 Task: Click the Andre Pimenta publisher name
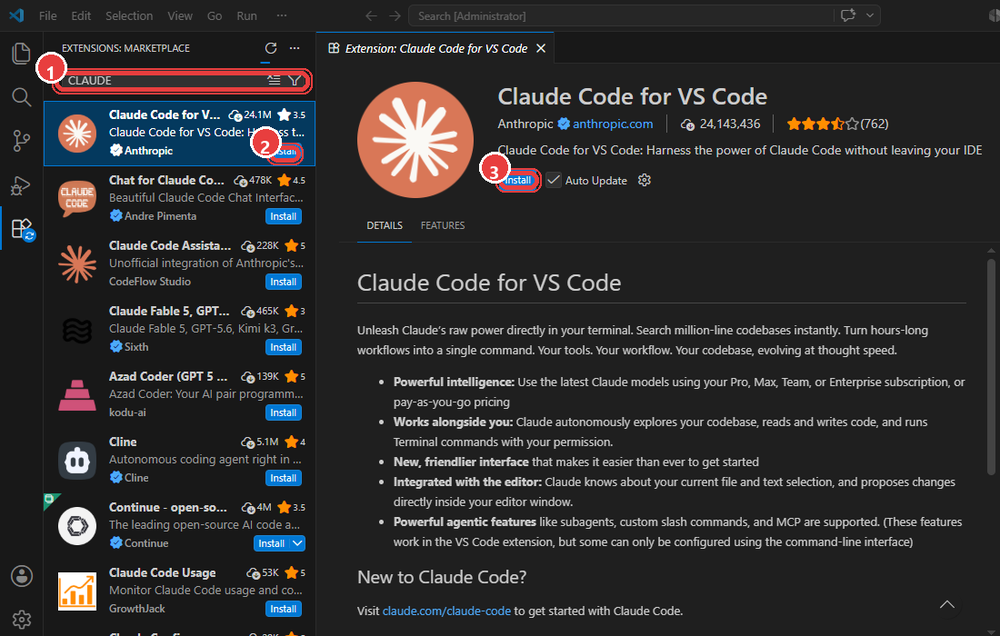click(x=160, y=216)
